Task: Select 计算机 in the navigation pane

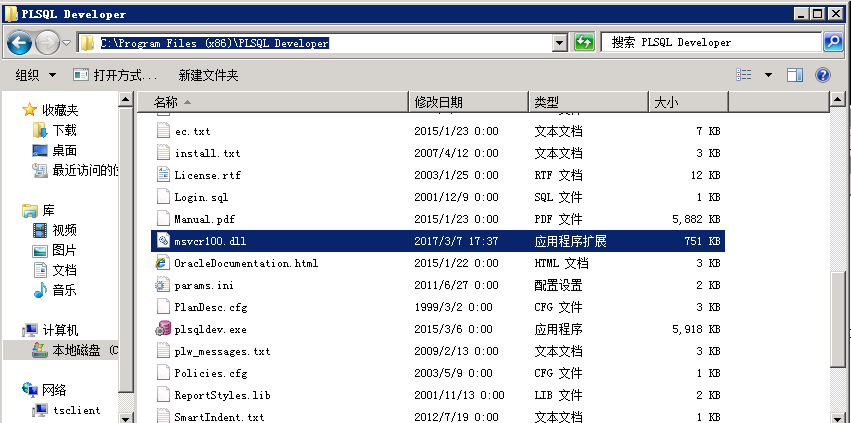Action: [60, 330]
